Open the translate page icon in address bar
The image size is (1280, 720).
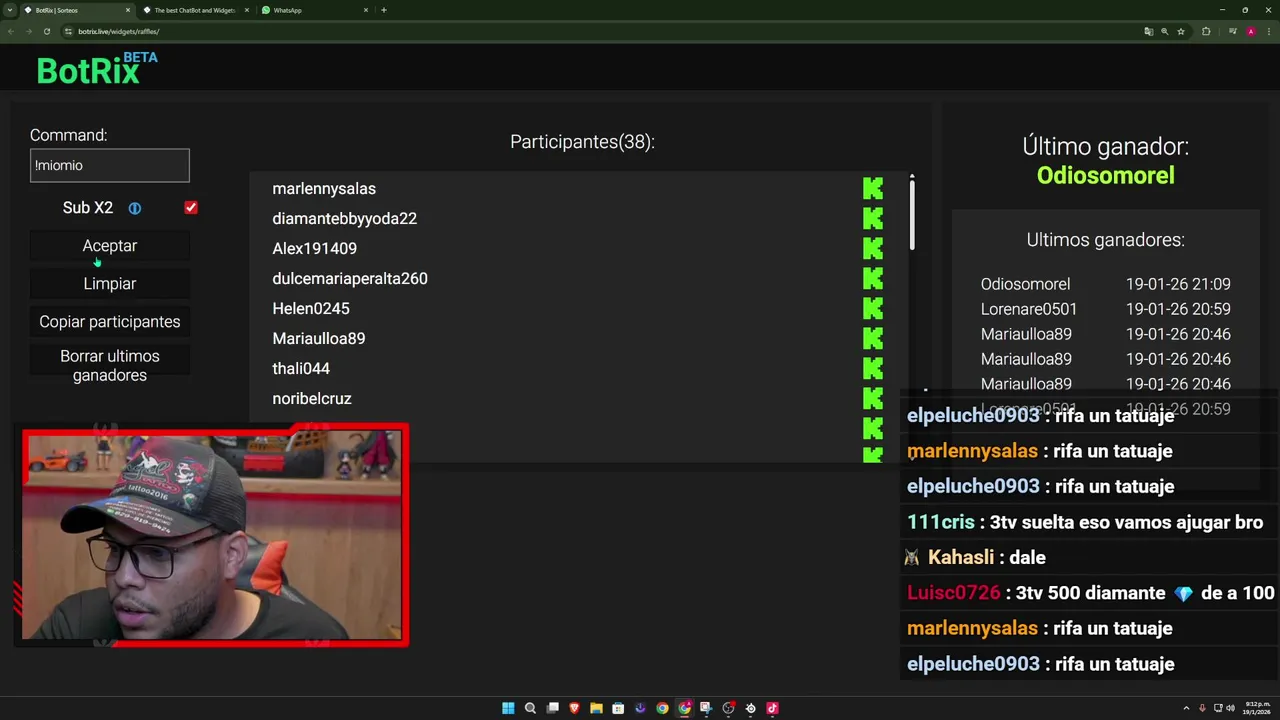pyautogui.click(x=1149, y=31)
